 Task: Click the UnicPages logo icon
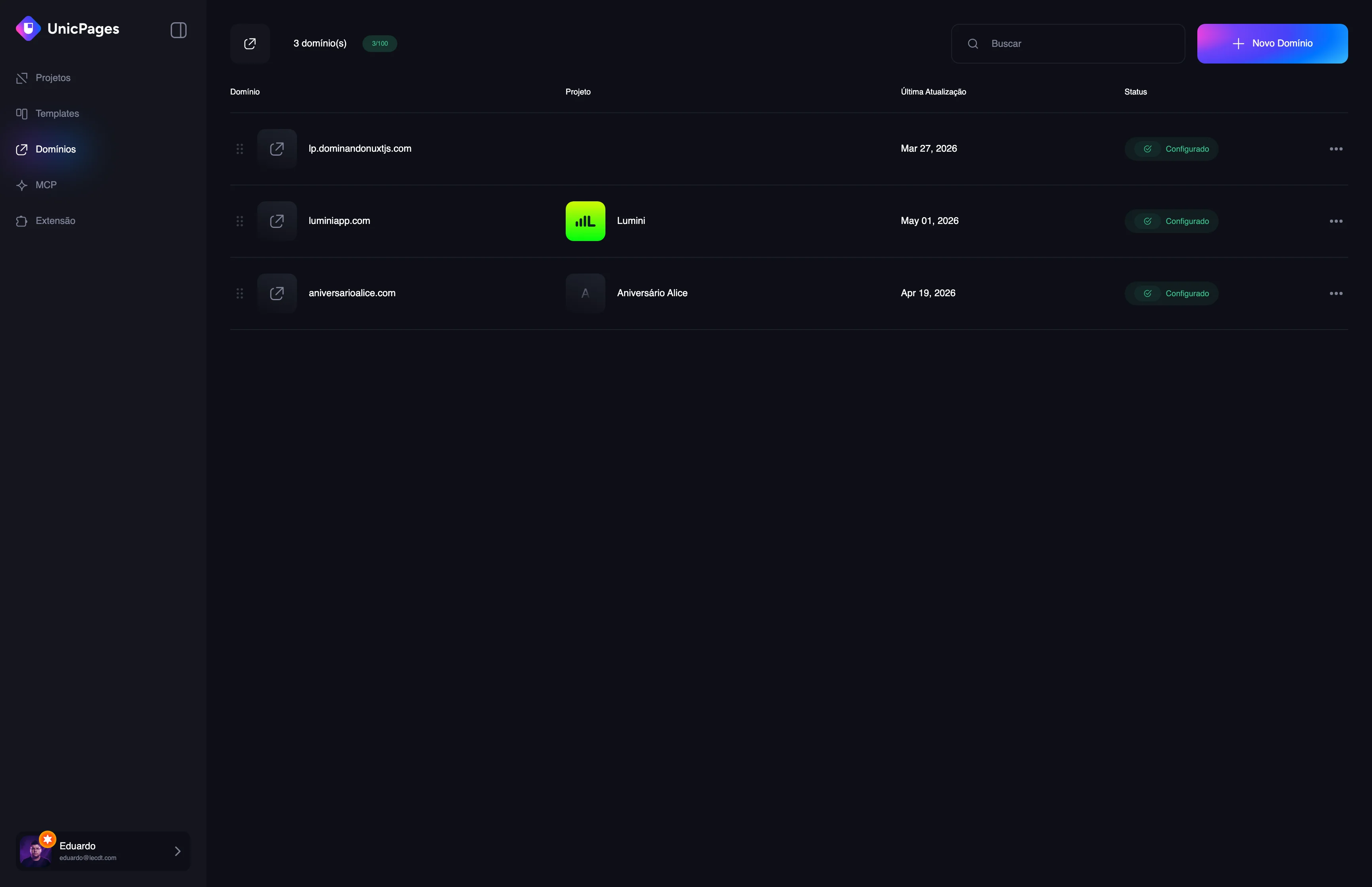coord(28,29)
